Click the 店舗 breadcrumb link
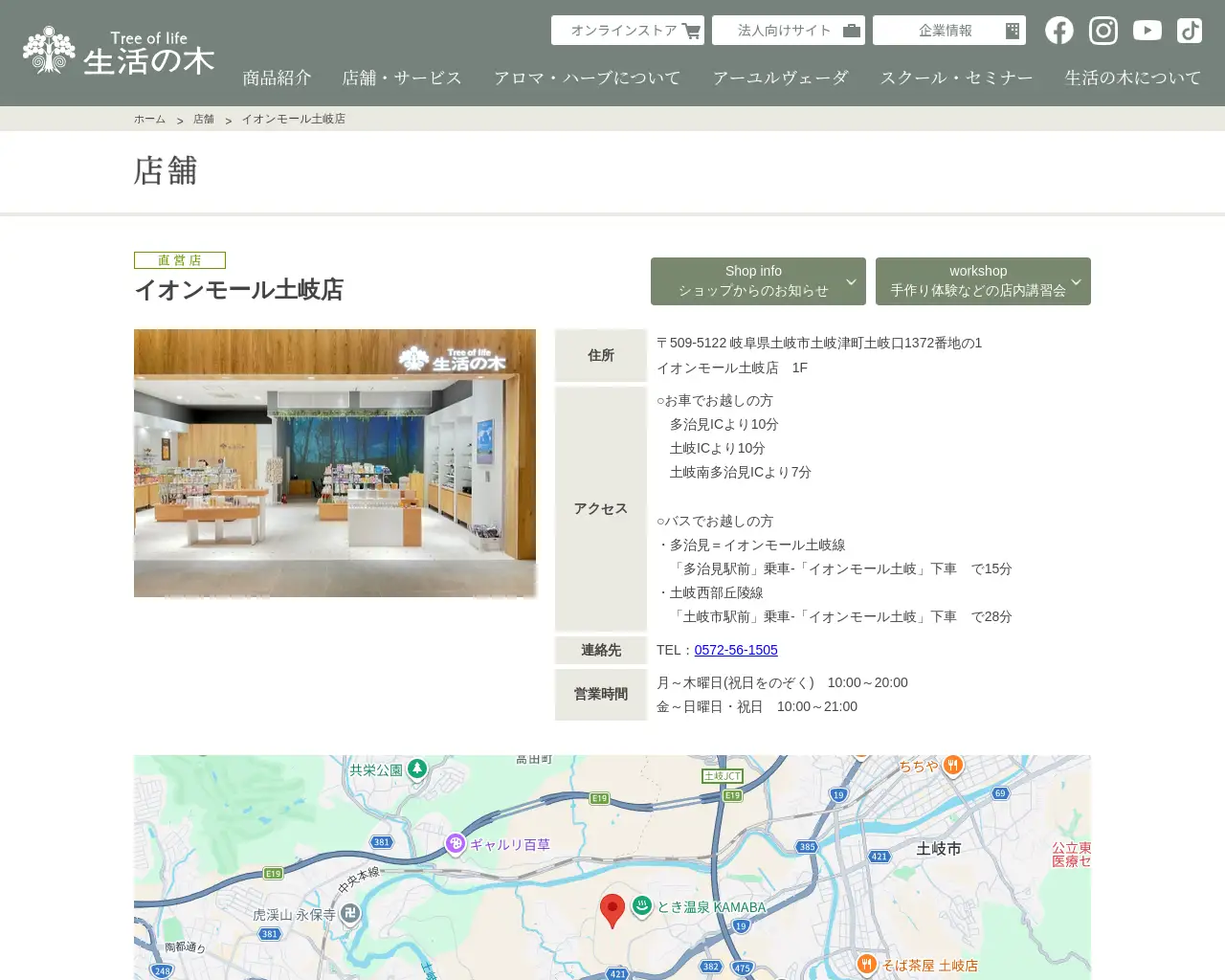The height and width of the screenshot is (980, 1225). 203,119
